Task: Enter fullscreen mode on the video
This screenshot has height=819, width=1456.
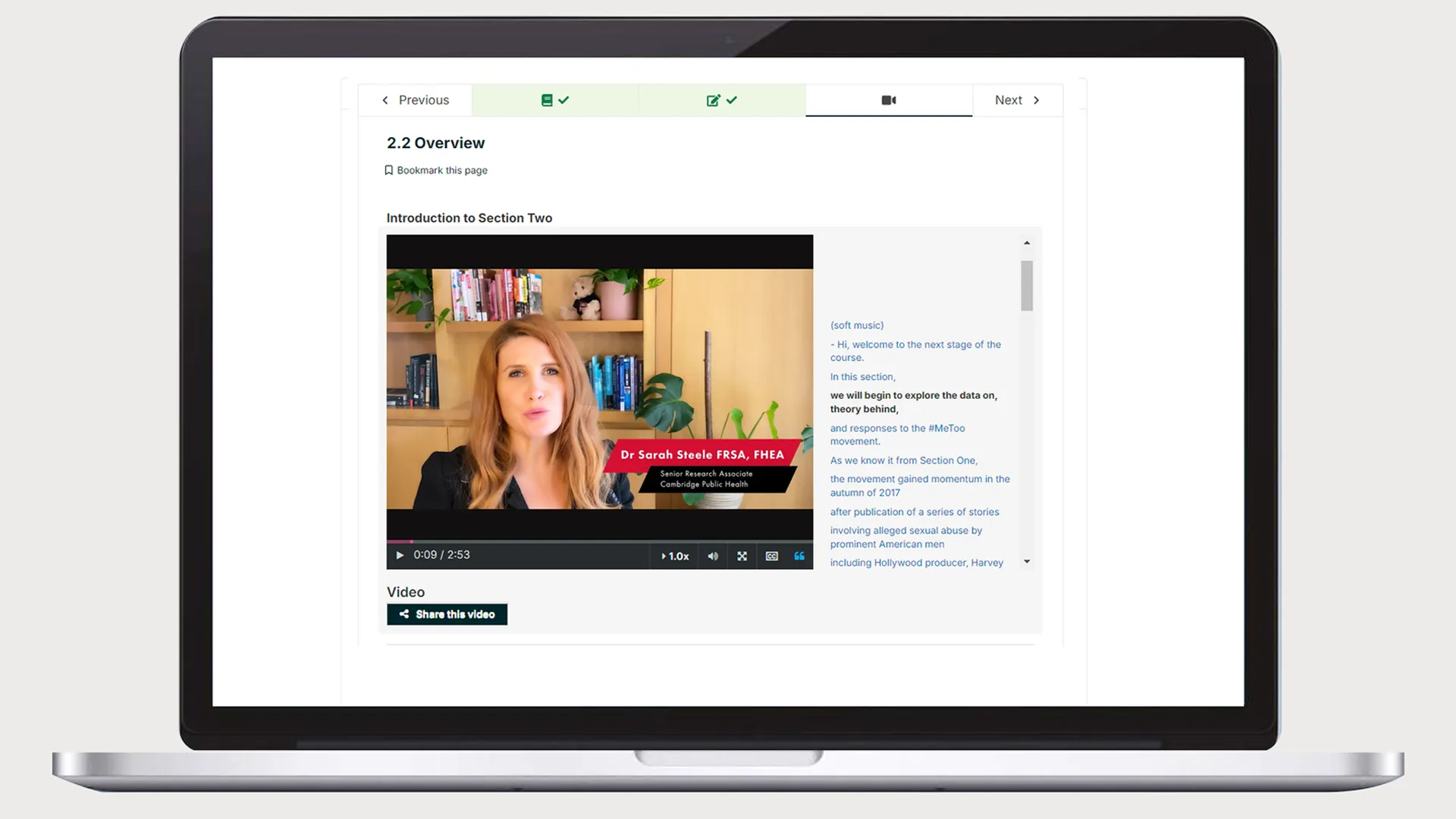Action: click(742, 555)
